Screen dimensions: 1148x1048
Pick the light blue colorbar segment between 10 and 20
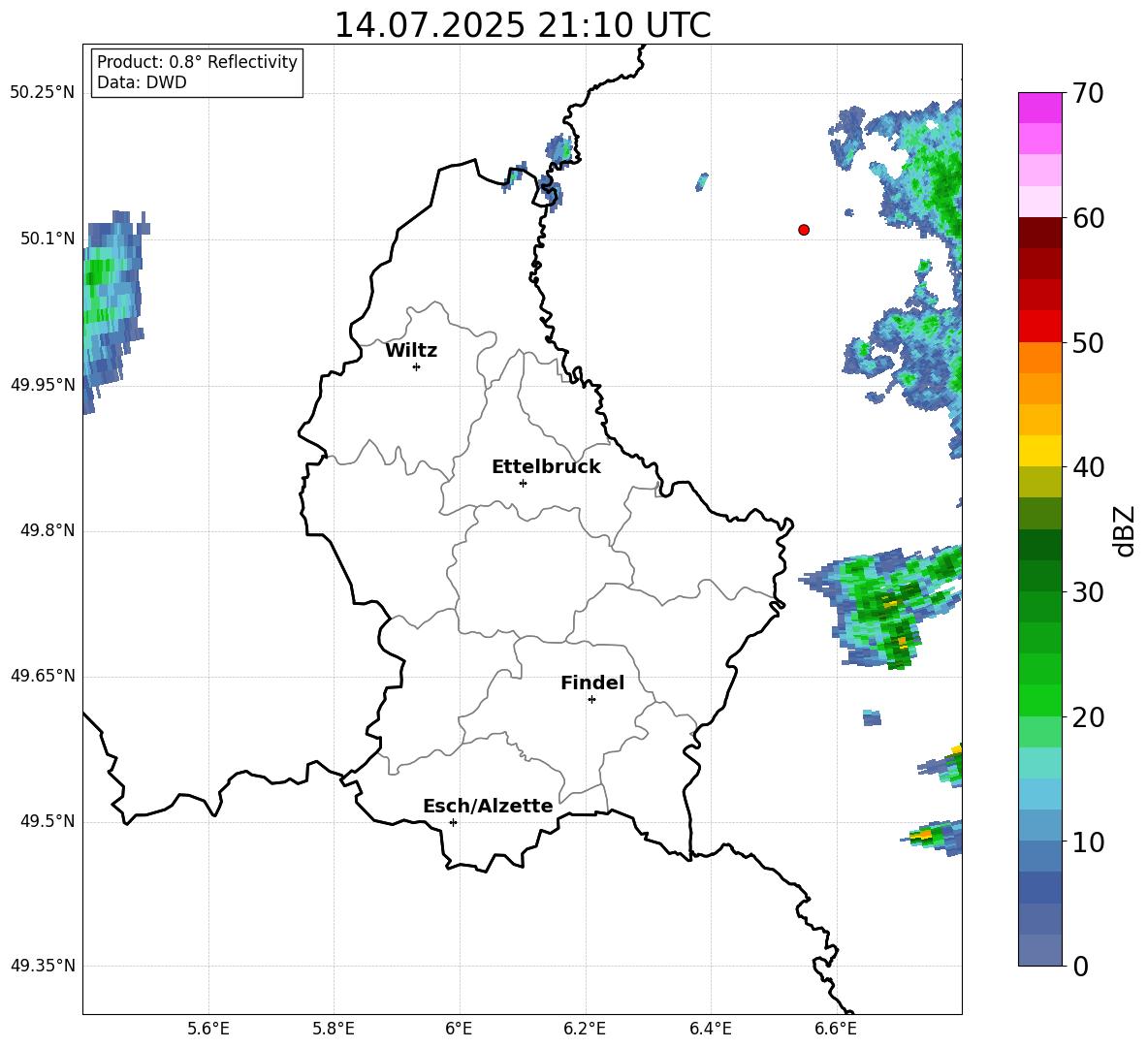pos(1039,794)
